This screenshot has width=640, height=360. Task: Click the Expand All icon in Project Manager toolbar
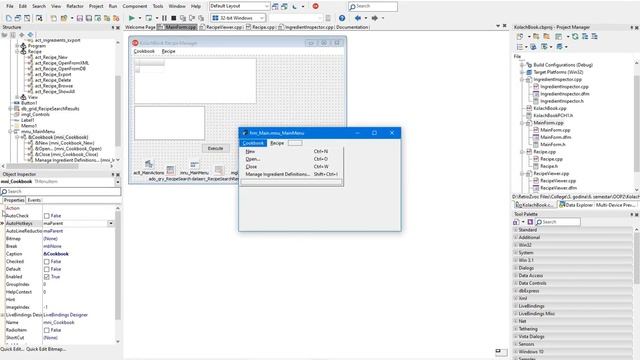point(585,36)
